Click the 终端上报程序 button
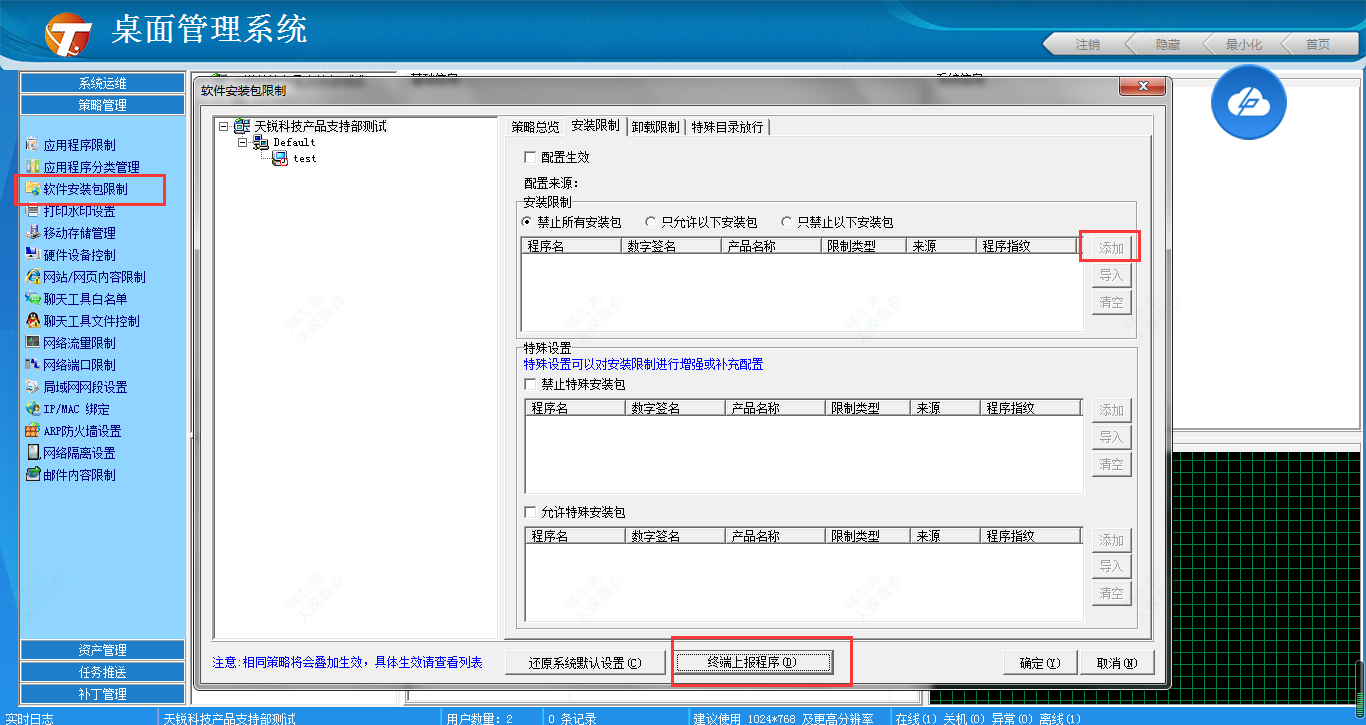Viewport: 1366px width, 725px height. coord(753,662)
